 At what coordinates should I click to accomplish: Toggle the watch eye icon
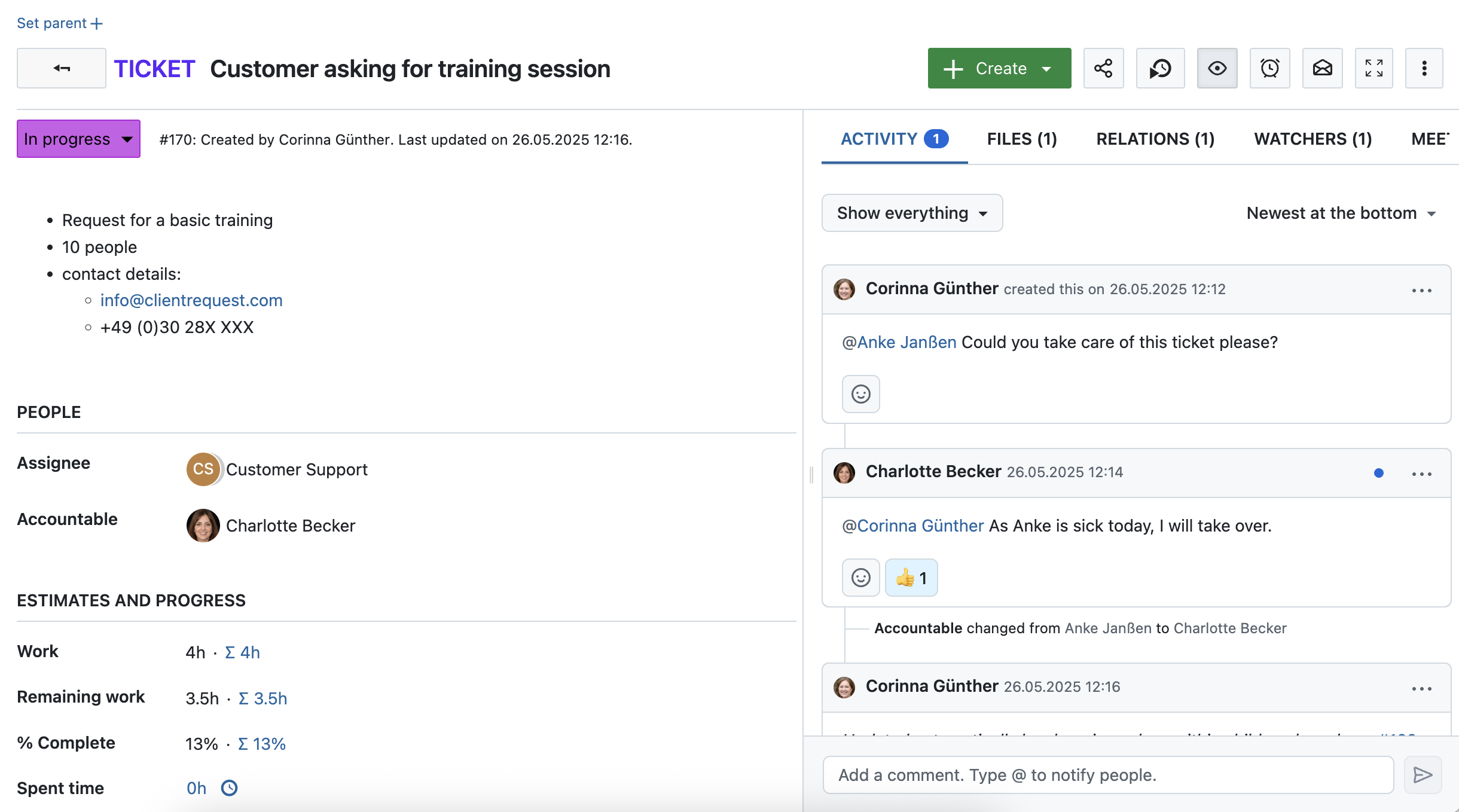(1217, 69)
